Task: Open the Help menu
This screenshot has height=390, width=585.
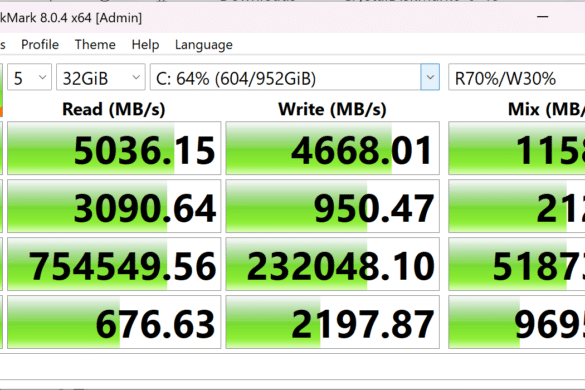Action: click(145, 45)
